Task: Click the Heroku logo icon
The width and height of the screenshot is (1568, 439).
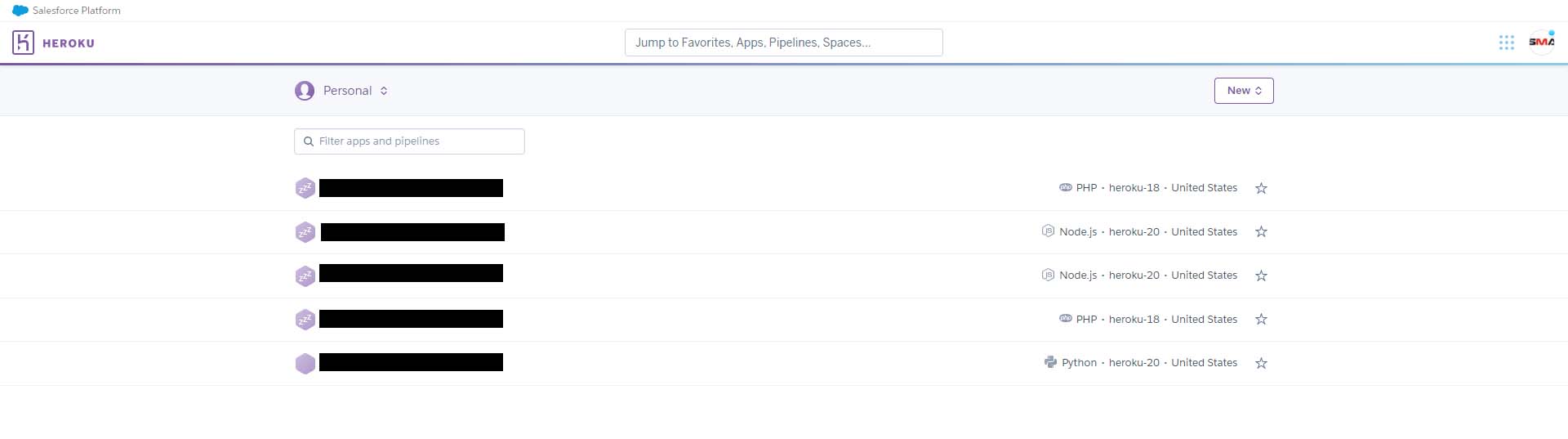Action: 23,43
